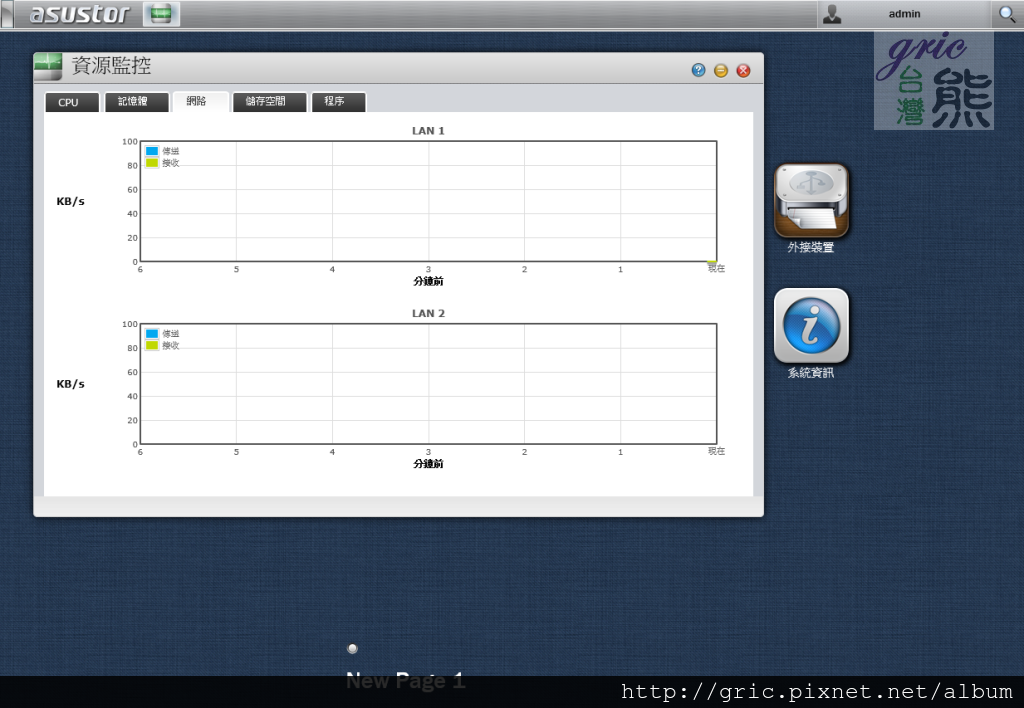
Task: Switch to the CPU tab
Action: 72,102
